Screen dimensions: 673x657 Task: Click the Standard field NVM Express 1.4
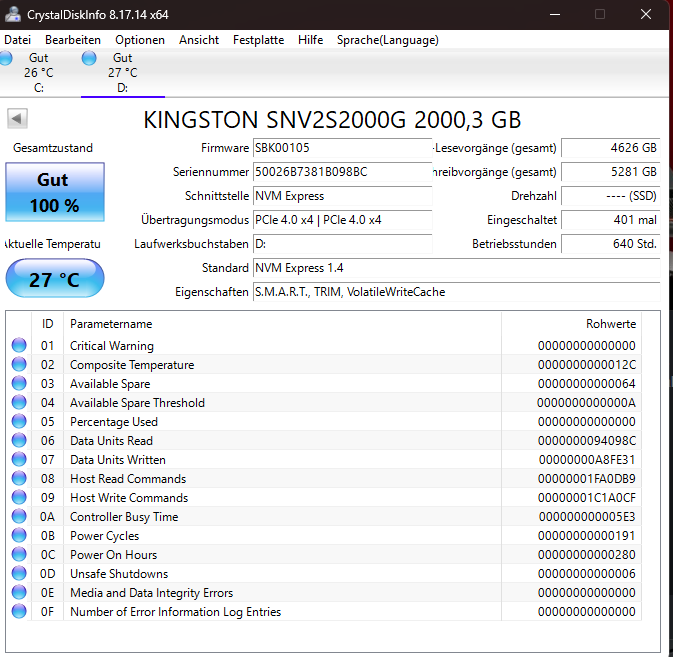tap(457, 268)
